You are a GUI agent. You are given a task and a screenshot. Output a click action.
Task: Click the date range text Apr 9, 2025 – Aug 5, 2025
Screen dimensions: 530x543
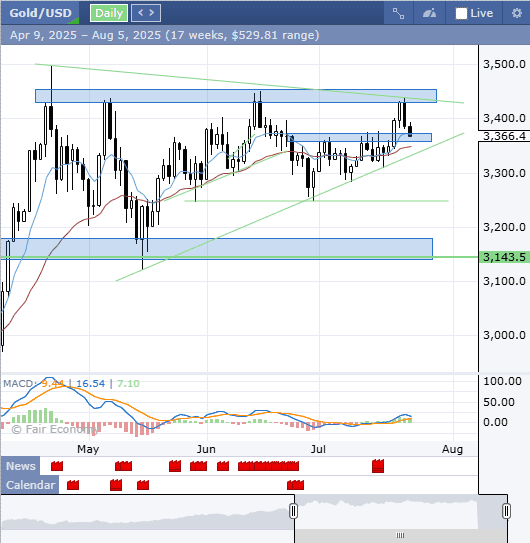click(x=86, y=35)
